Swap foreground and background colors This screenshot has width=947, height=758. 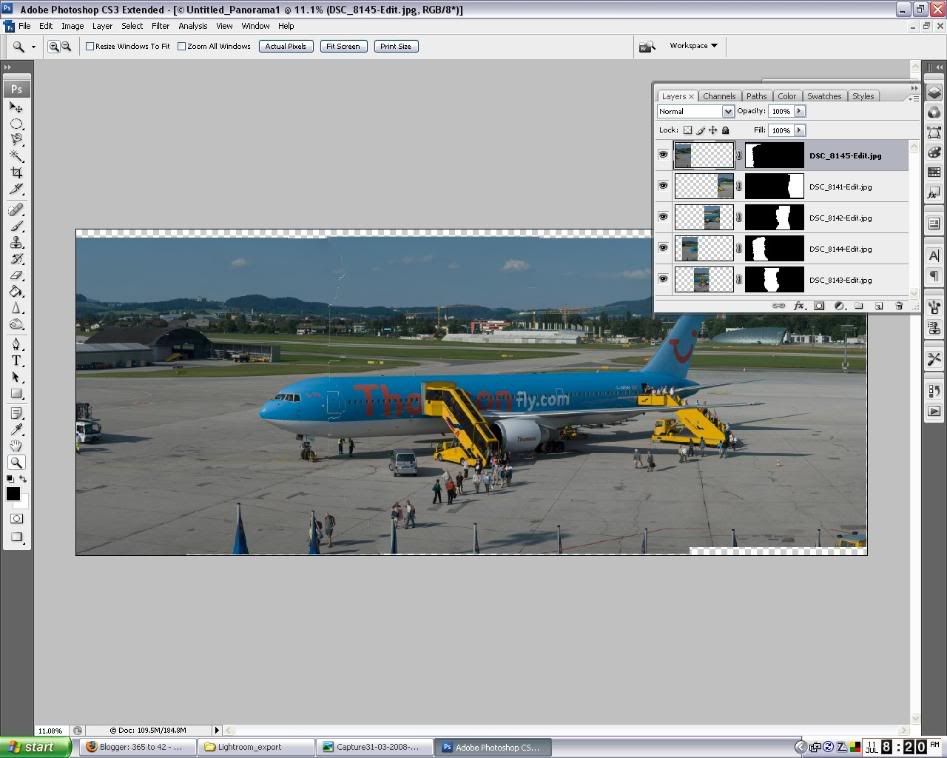(x=23, y=479)
